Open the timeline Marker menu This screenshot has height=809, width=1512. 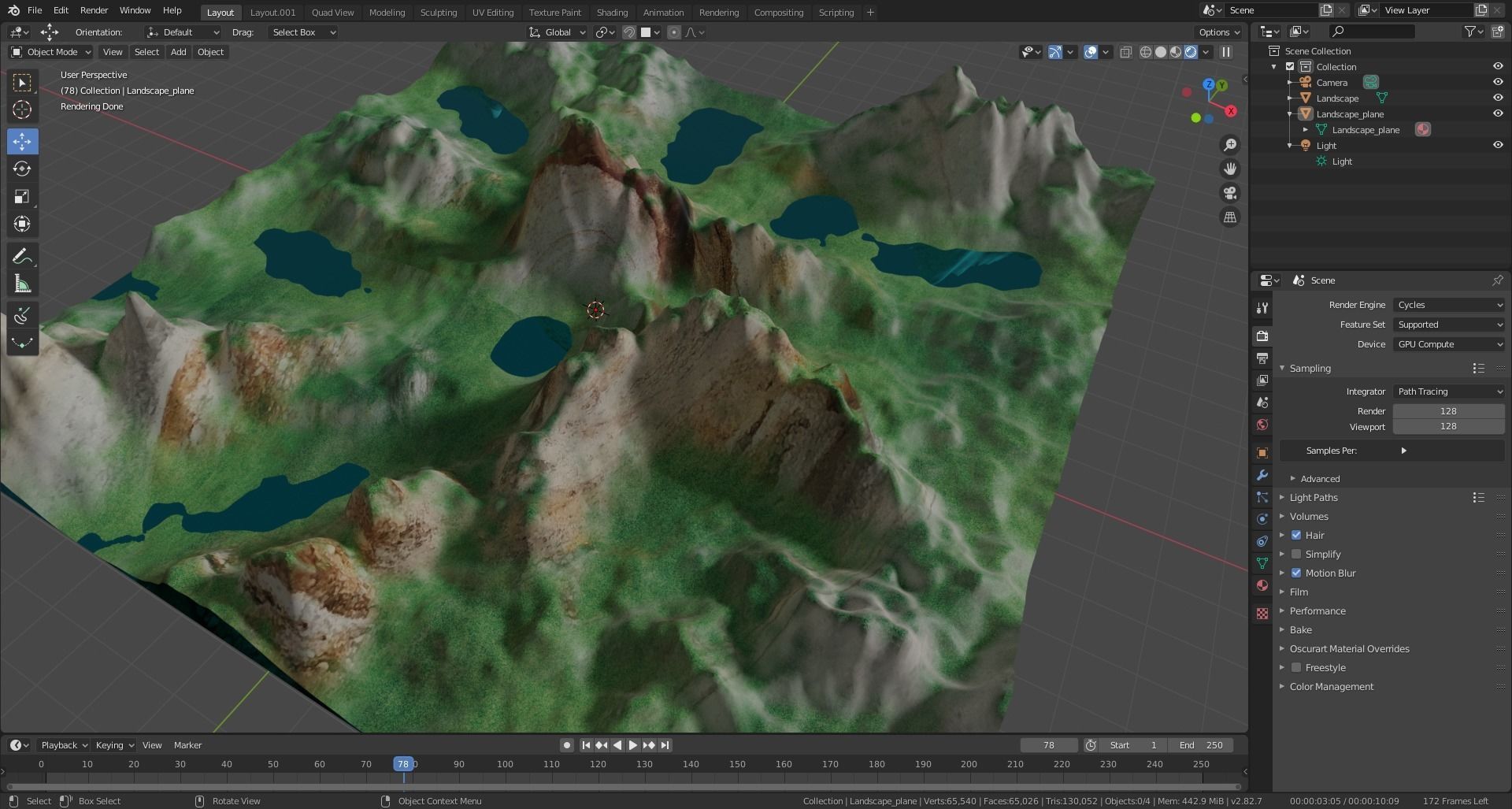tap(187, 745)
